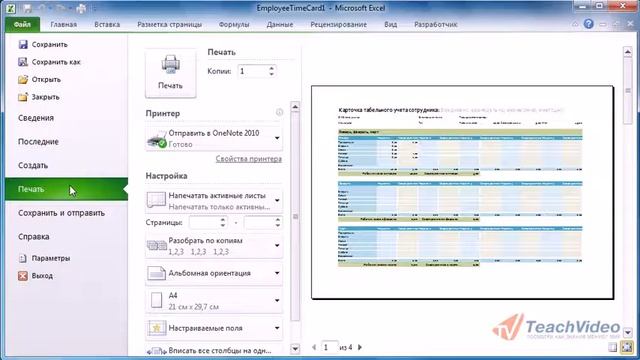Open Альбомная ориентация dropdown

point(214,273)
